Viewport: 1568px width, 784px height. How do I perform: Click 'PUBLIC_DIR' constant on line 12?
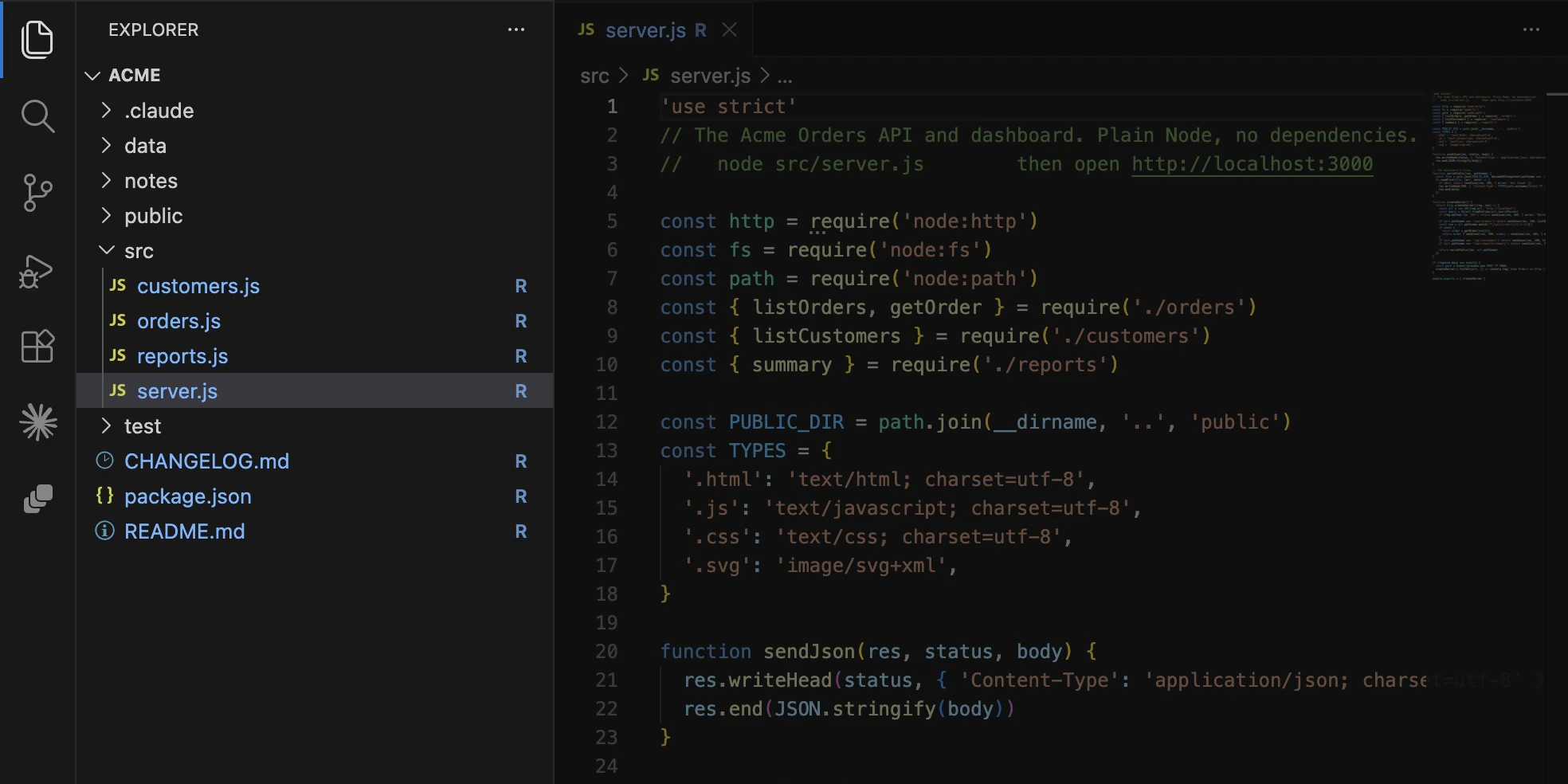(786, 422)
